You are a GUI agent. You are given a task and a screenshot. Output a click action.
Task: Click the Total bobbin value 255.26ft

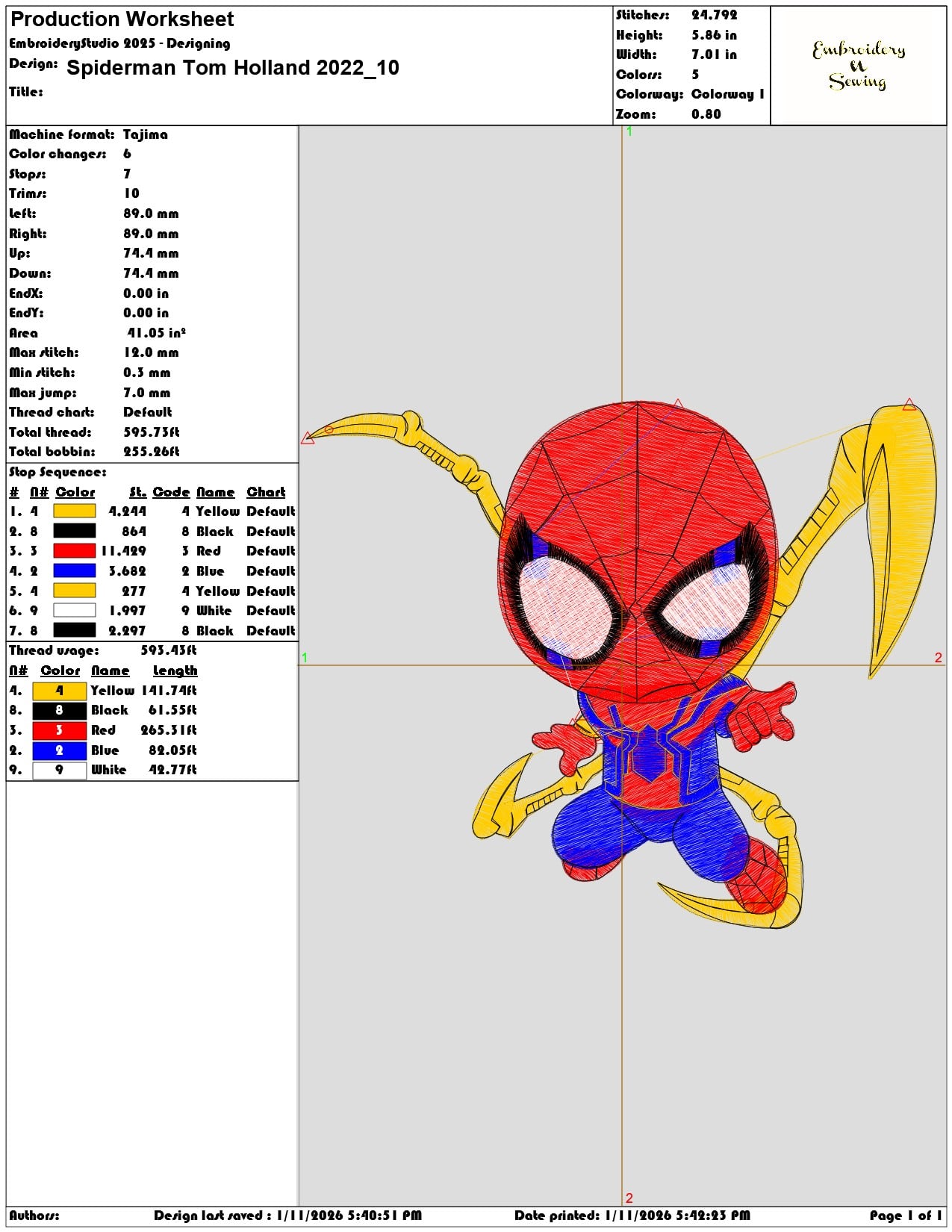pos(152,452)
